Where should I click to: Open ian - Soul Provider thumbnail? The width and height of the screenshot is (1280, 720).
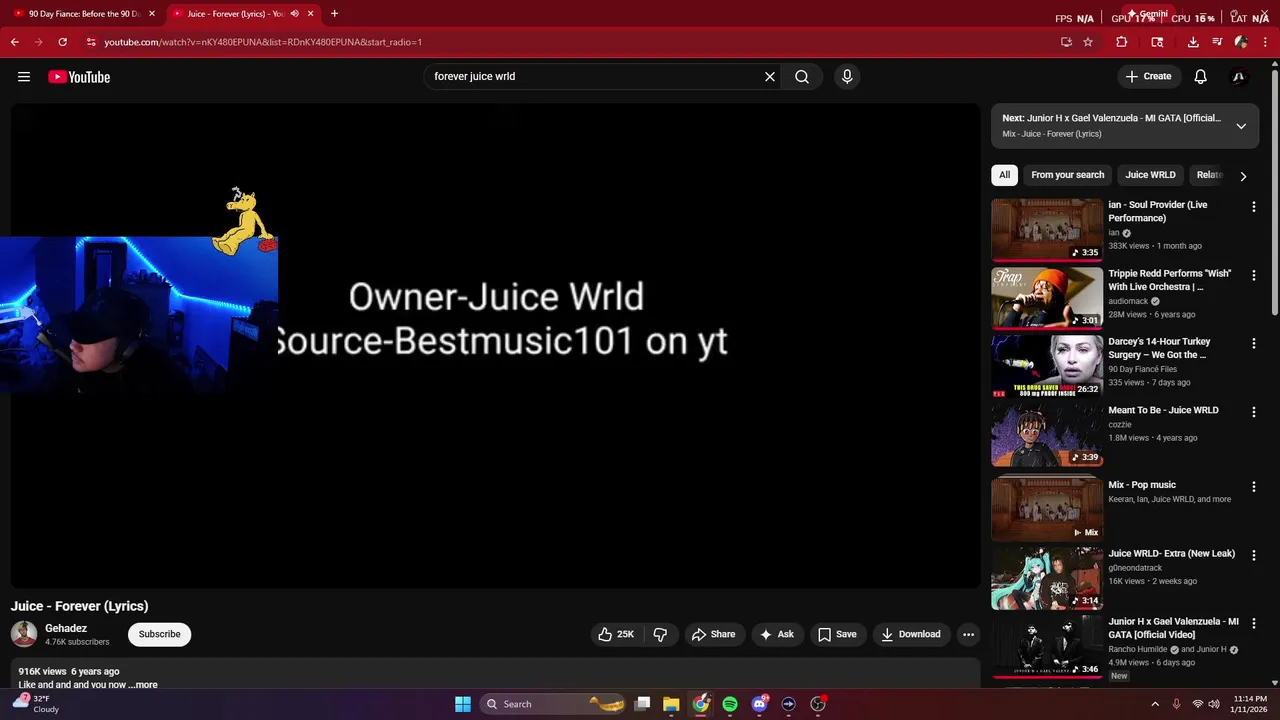[x=1047, y=230]
